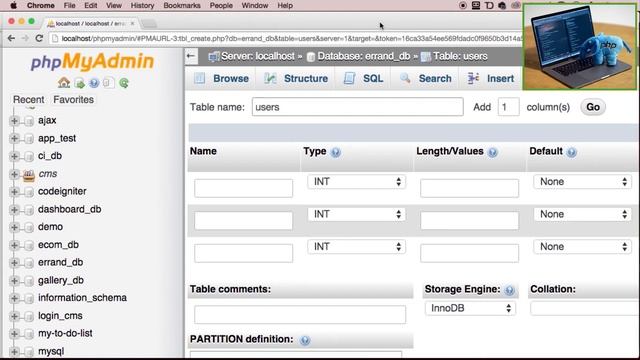Click the Storage Engine help icon
Image resolution: width=640 pixels, height=360 pixels.
509,290
